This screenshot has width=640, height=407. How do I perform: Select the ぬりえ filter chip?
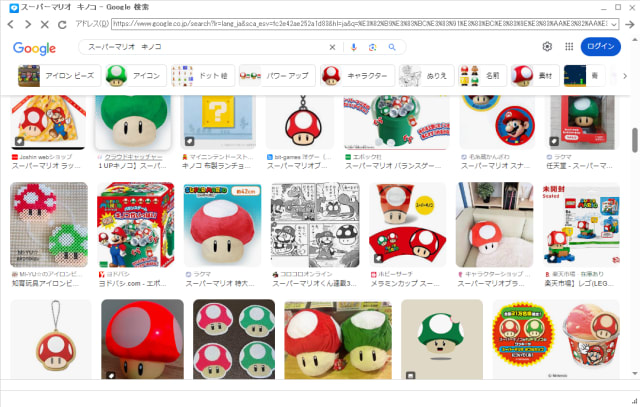pyautogui.click(x=427, y=76)
